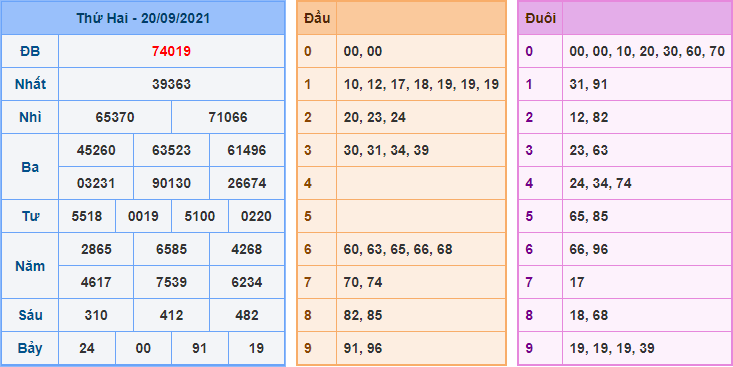Click Đuôi row 5 values "65, 85"
This screenshot has height=367, width=733.
click(x=589, y=216)
